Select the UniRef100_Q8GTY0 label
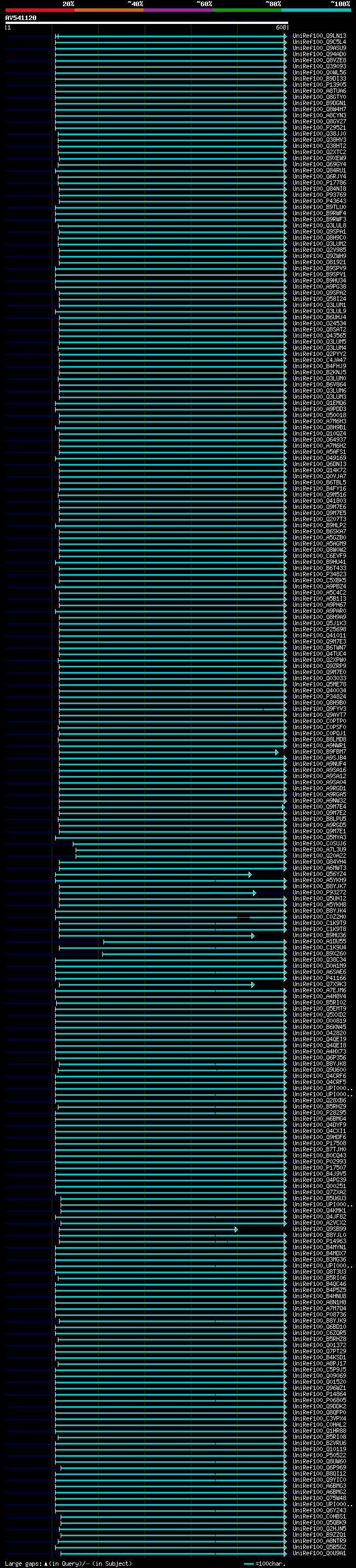 319,97
